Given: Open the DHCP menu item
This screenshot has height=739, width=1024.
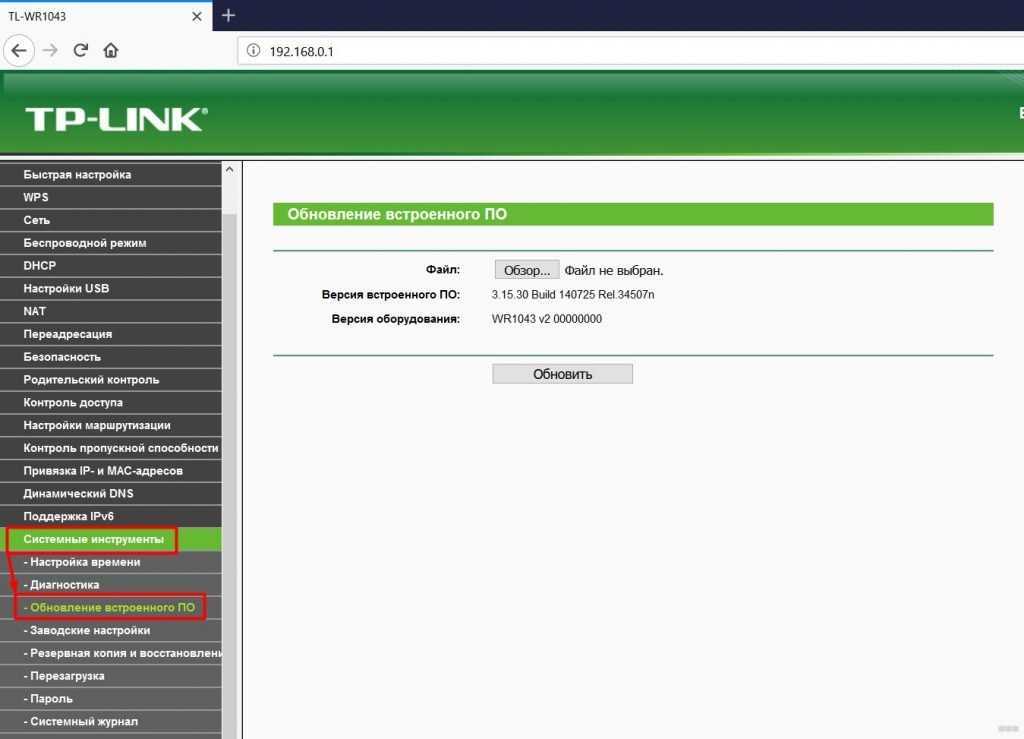Looking at the screenshot, I should 40,266.
